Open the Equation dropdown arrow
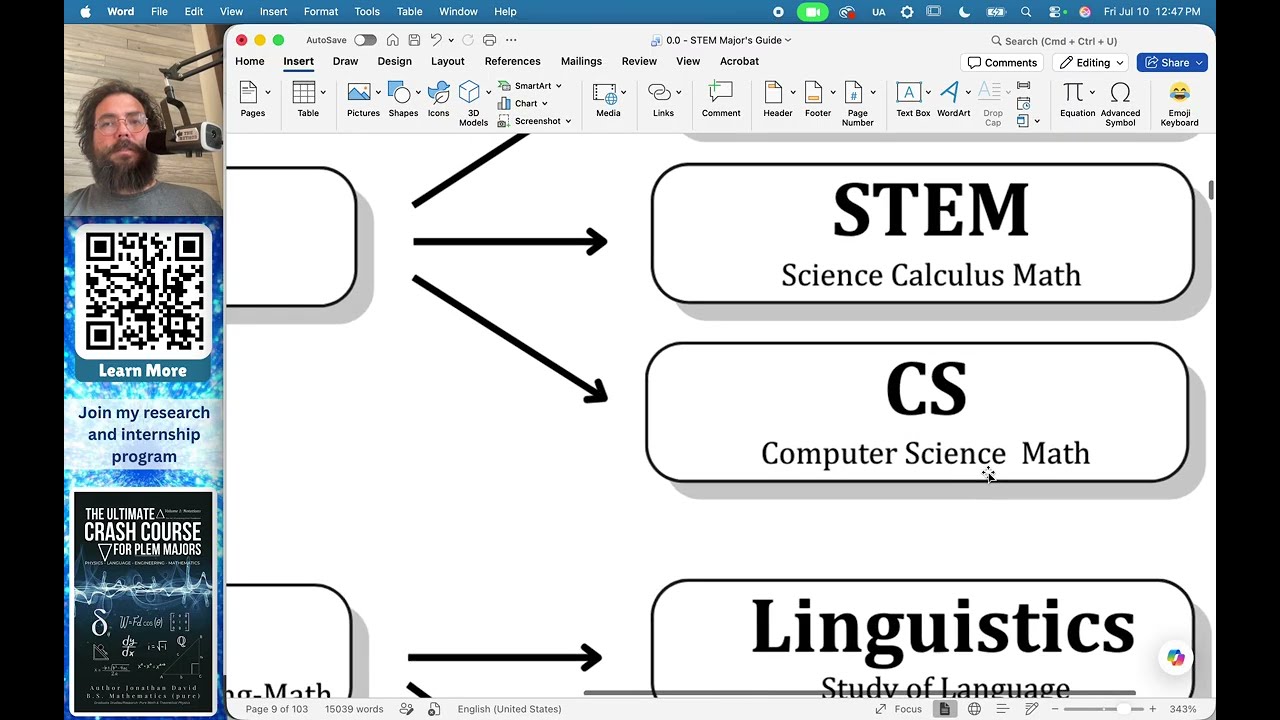The image size is (1280, 720). [x=1092, y=92]
